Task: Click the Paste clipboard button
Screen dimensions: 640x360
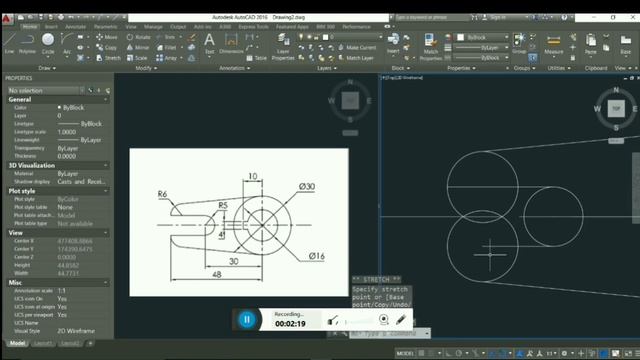Action: (591, 43)
